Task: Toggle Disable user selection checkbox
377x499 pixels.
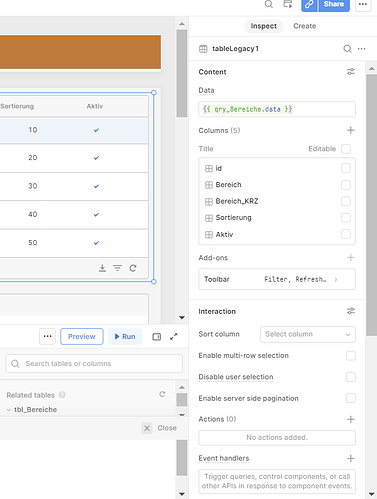Action: coord(351,377)
